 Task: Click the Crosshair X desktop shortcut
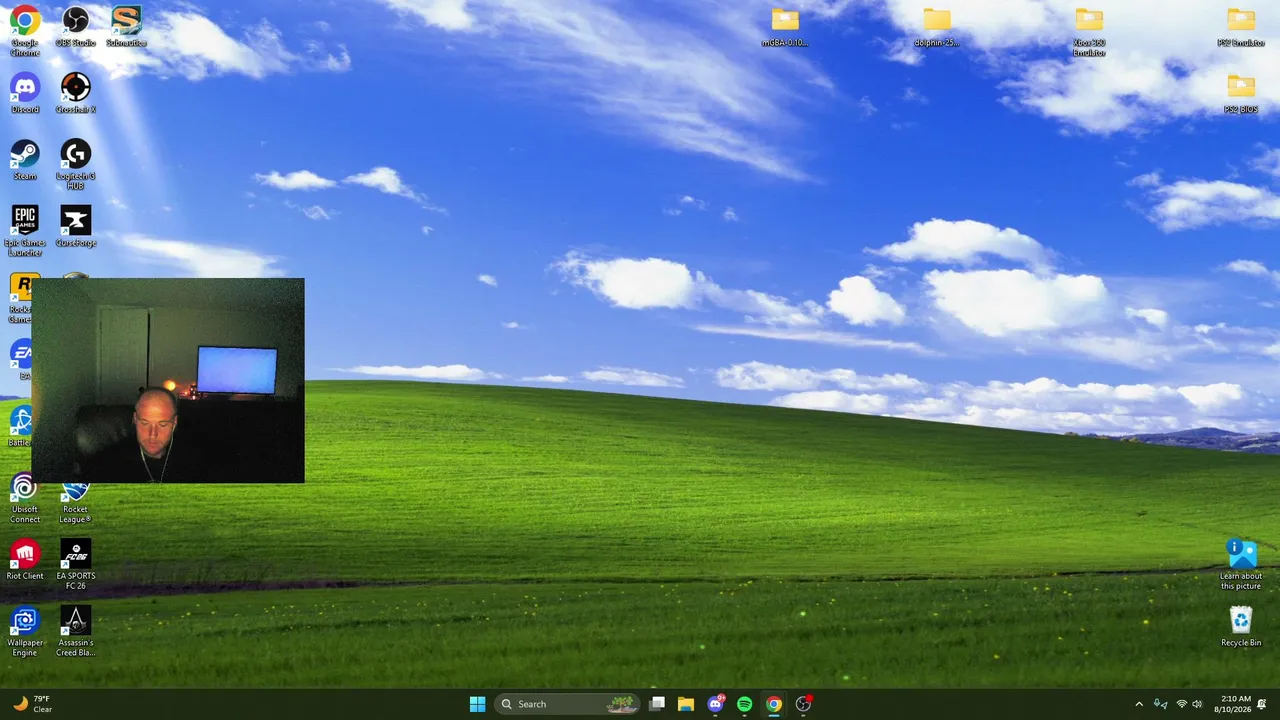point(76,93)
